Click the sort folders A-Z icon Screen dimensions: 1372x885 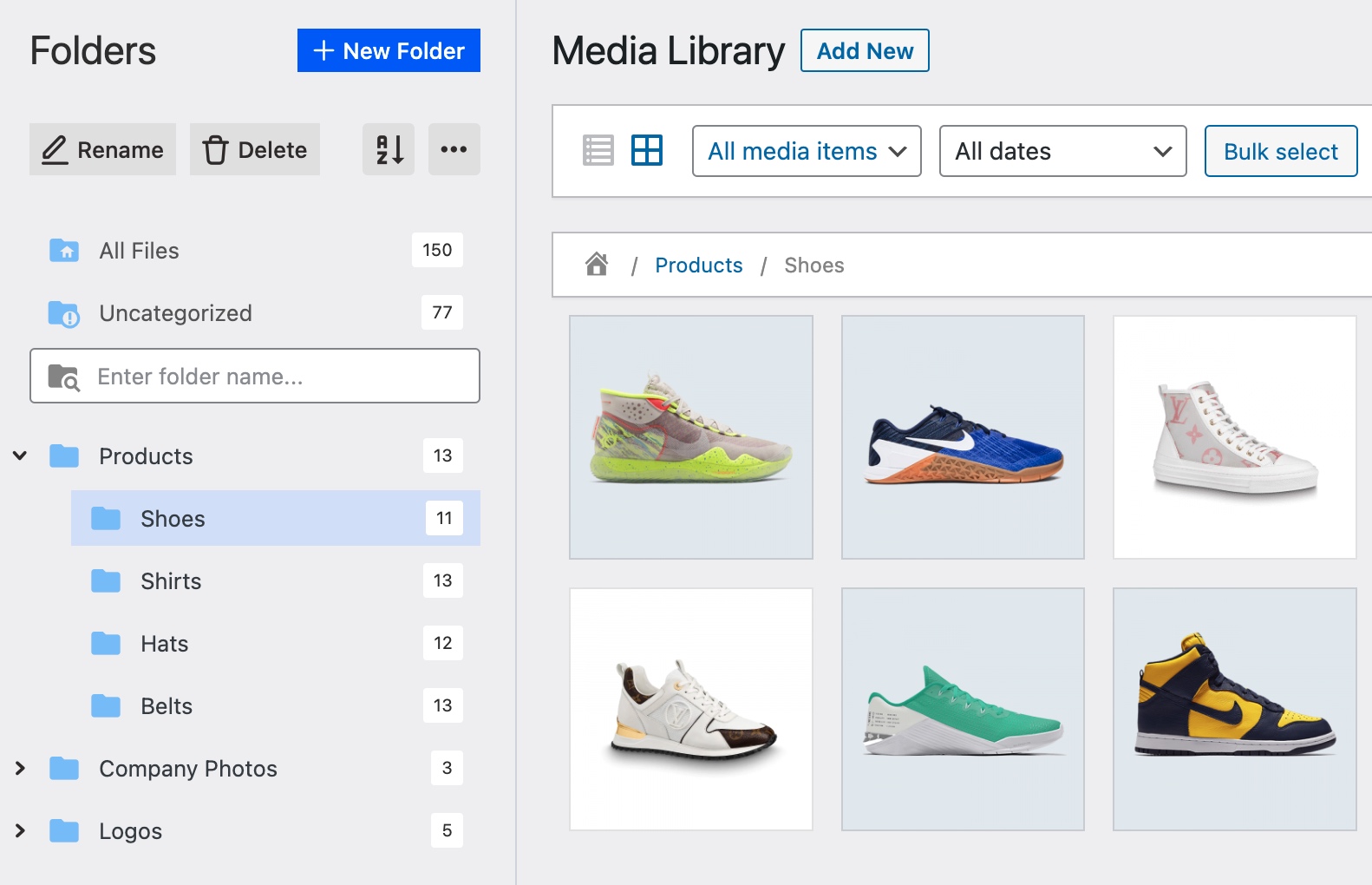[x=389, y=149]
